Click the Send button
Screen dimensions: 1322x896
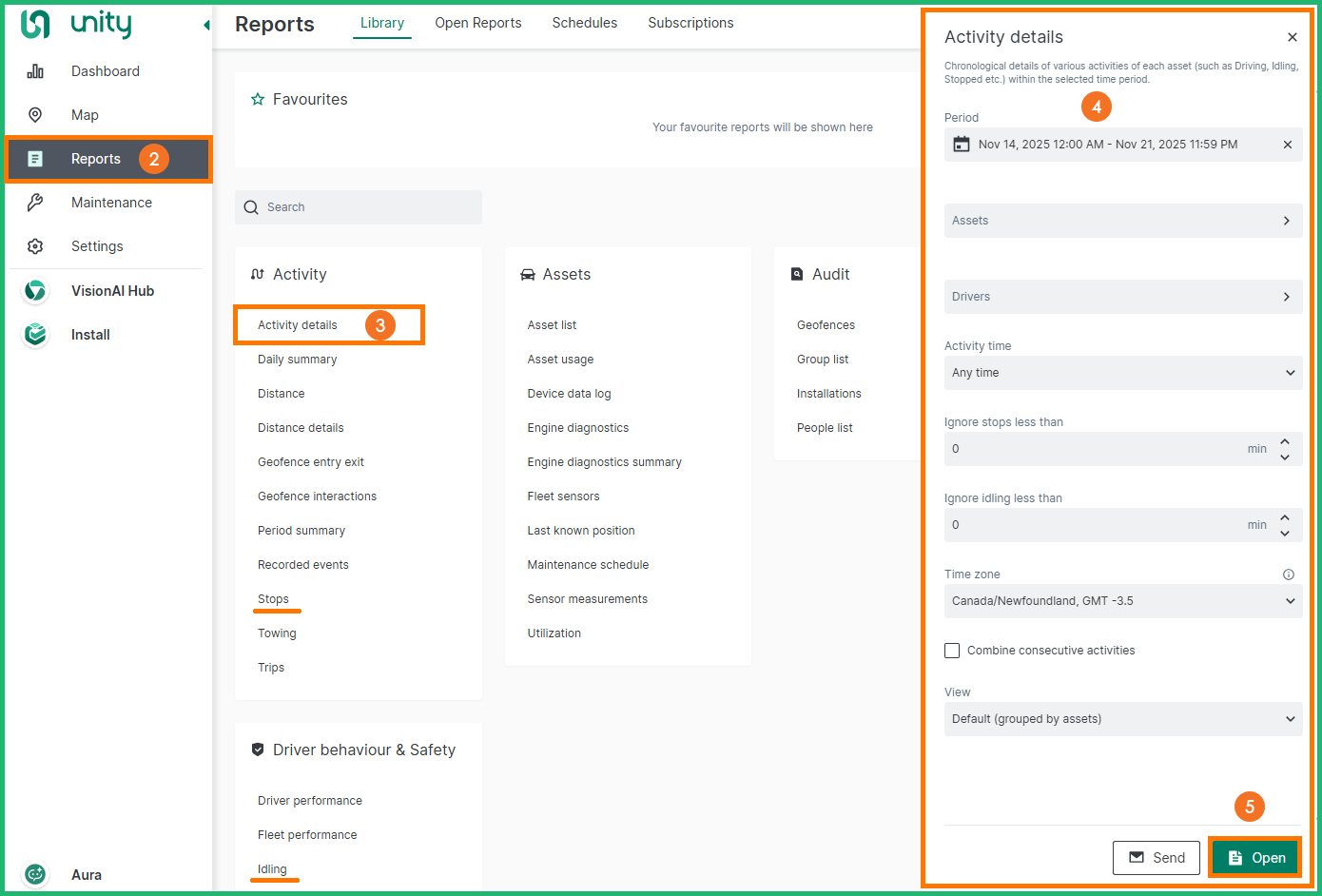pyautogui.click(x=1156, y=858)
